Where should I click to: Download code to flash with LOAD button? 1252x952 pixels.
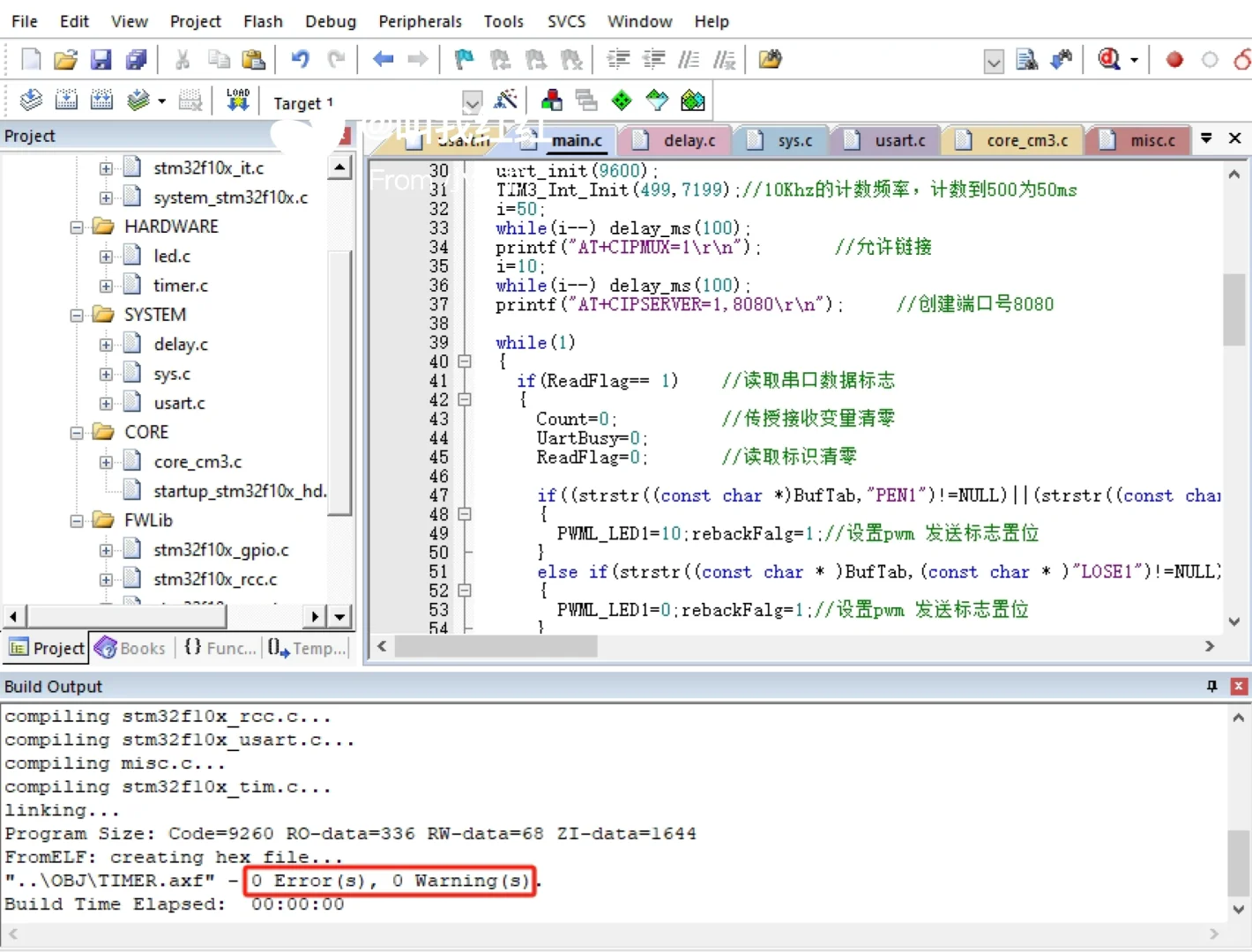click(x=237, y=100)
